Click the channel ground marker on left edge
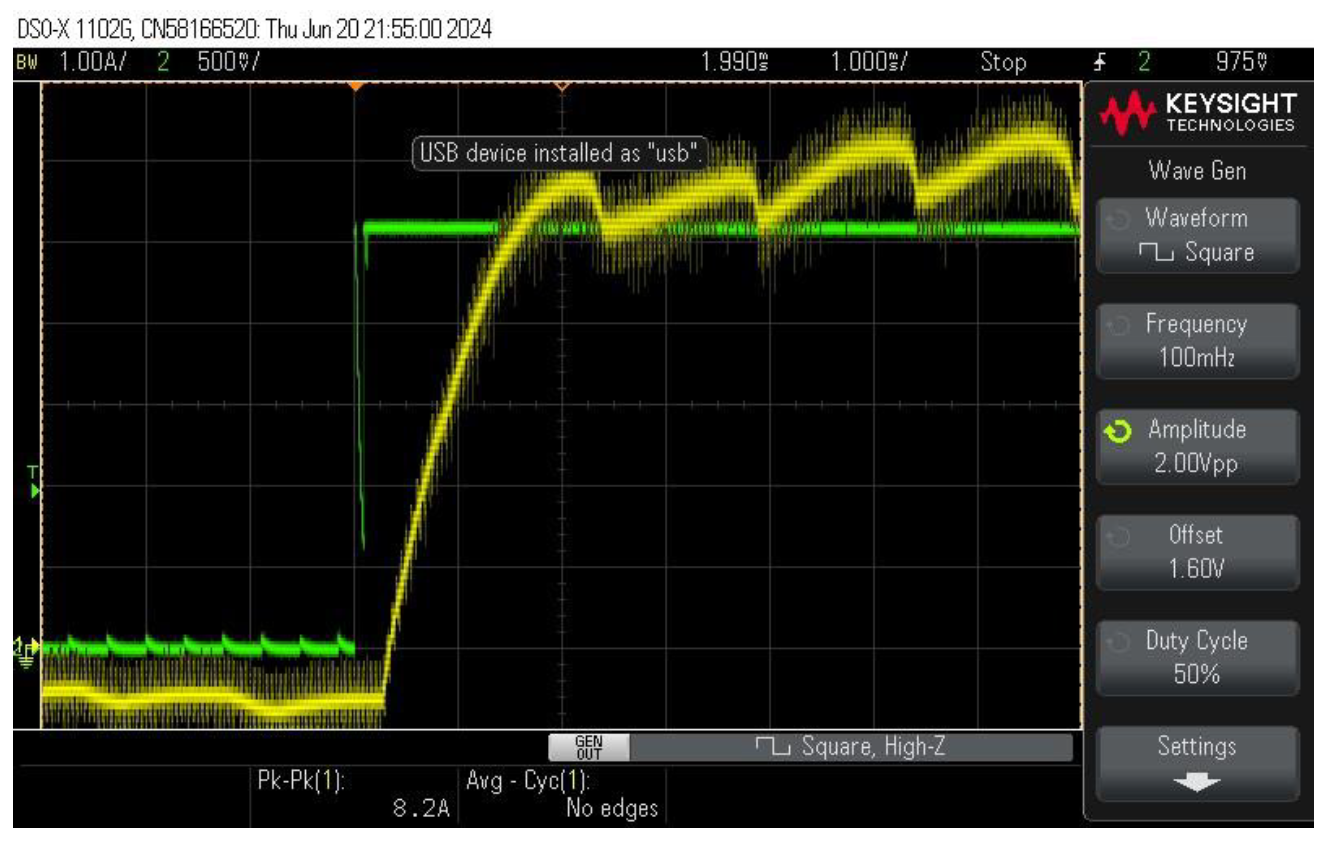 point(25,648)
